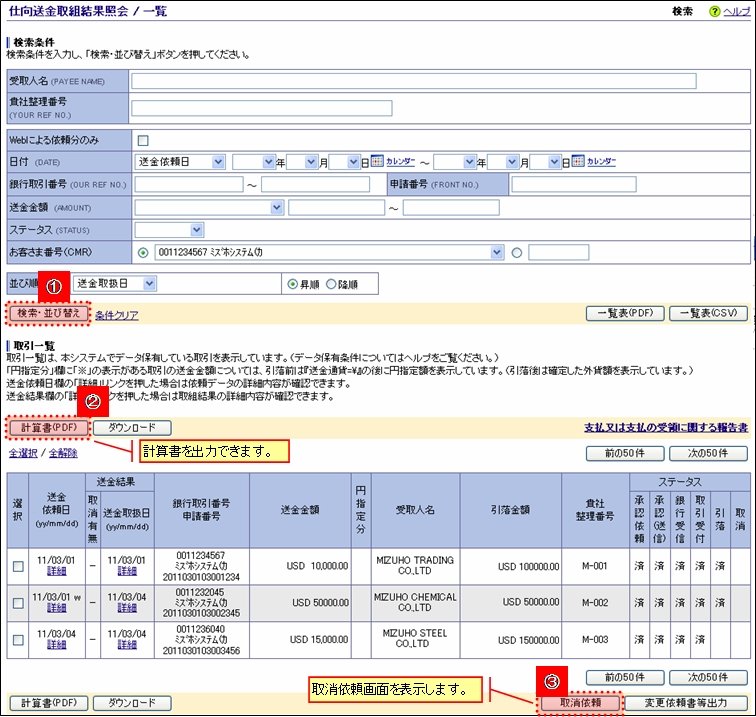
Task: Click the MIZUHO TRADING CO.,LTD cell
Action: point(415,566)
